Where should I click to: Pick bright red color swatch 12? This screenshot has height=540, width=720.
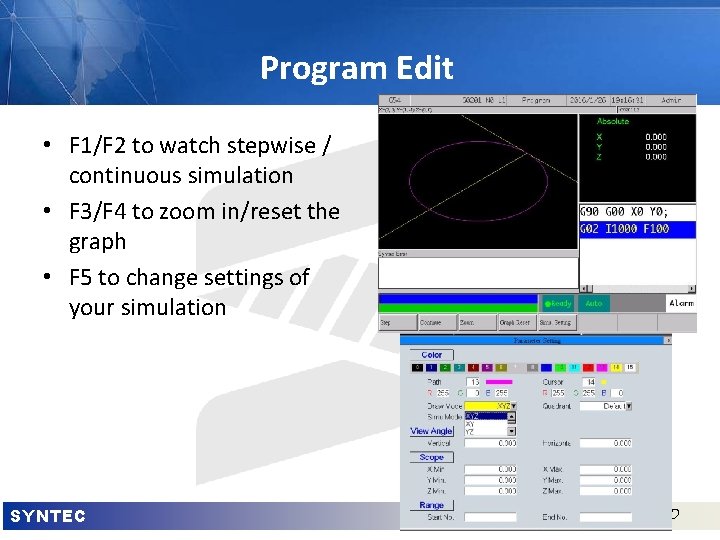(x=588, y=368)
